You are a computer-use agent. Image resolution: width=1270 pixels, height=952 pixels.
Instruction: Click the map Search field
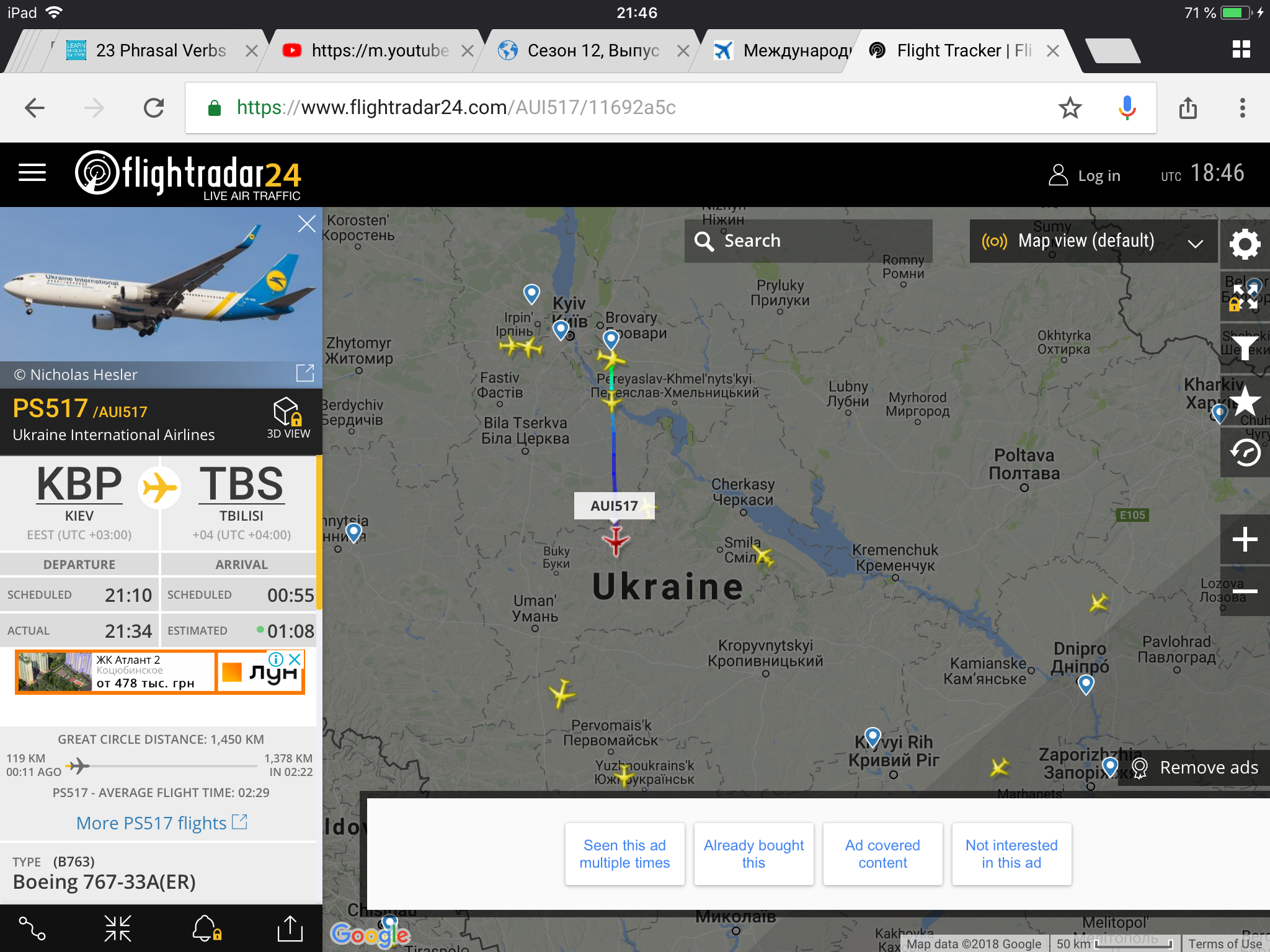pyautogui.click(x=808, y=241)
